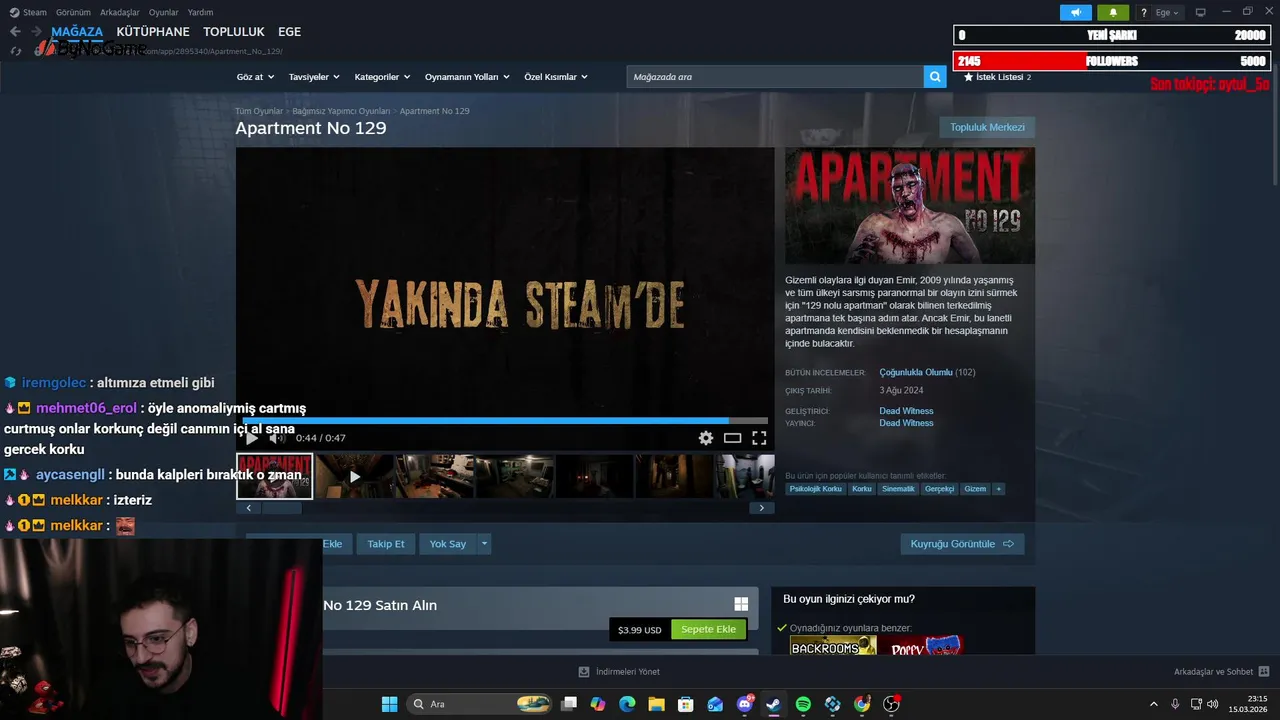
Task: Open Microsoft Store from taskbar
Action: 686,704
